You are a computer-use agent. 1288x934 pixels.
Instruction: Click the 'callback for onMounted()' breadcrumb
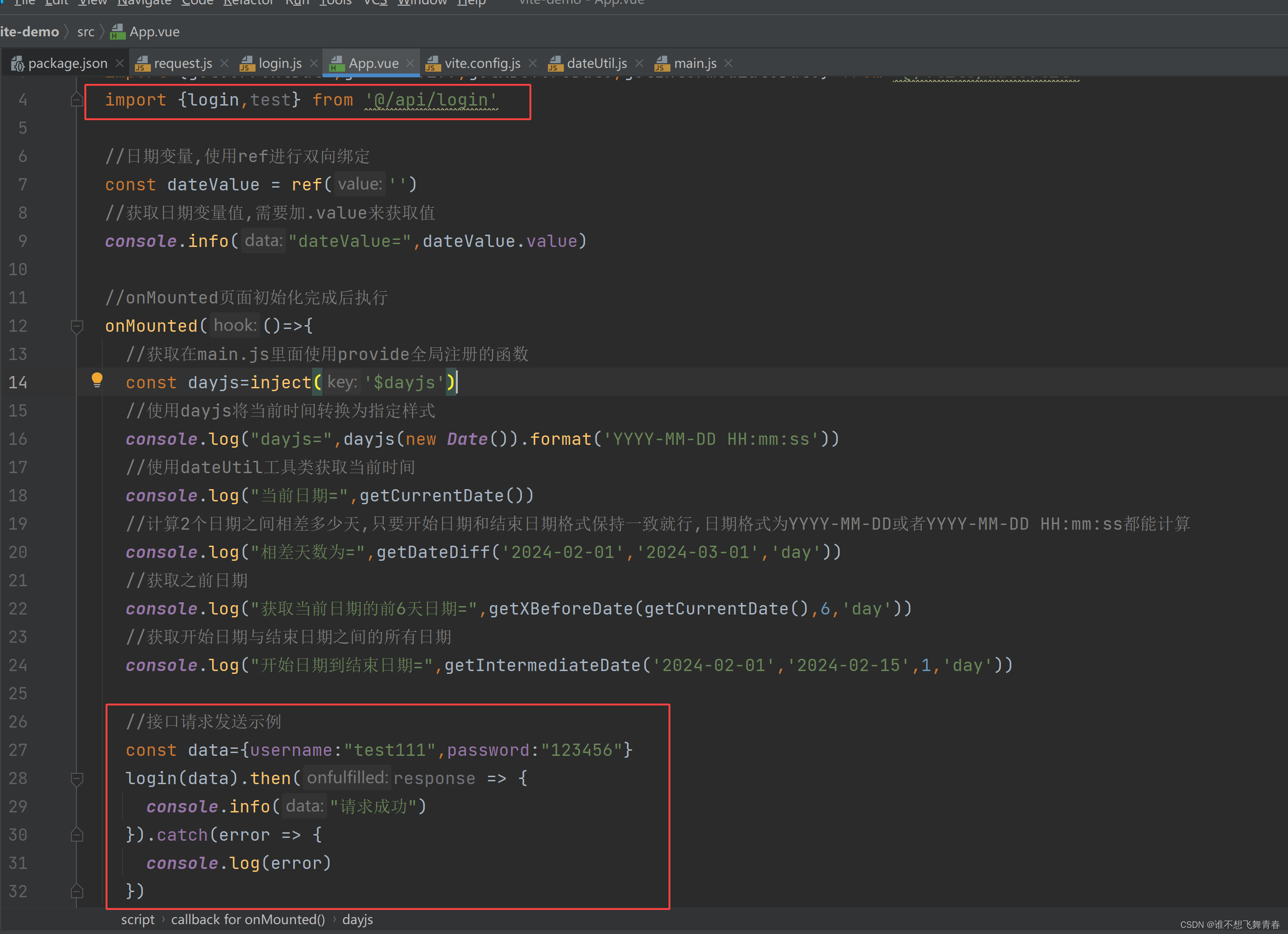tap(248, 919)
